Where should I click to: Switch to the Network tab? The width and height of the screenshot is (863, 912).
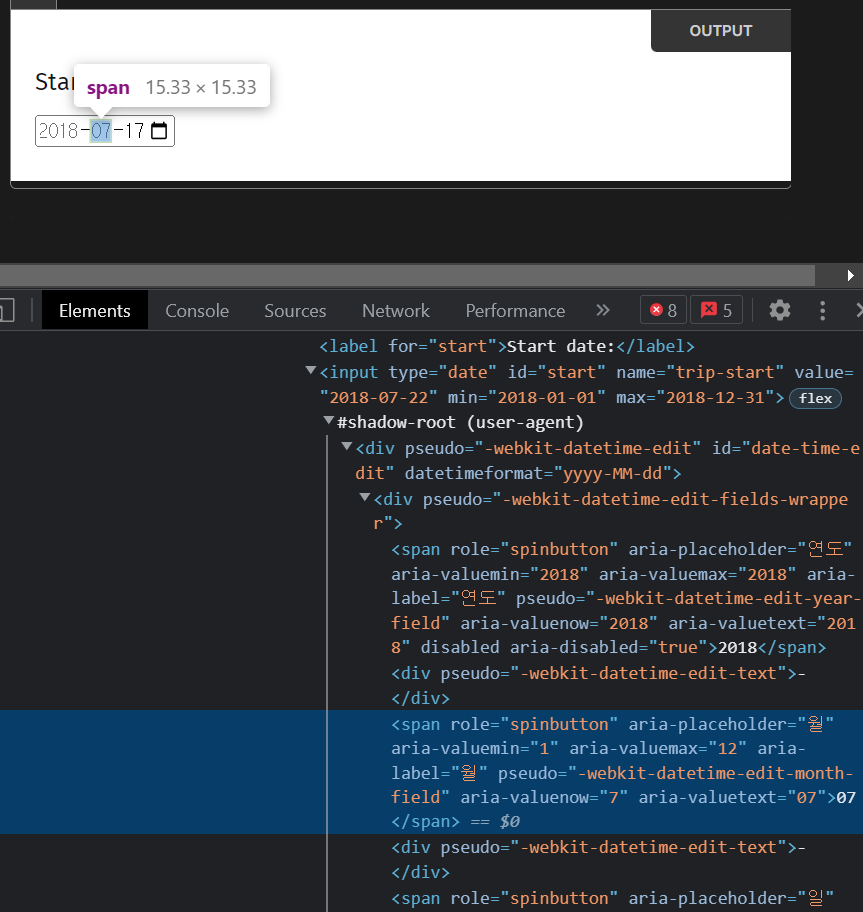pyautogui.click(x=396, y=311)
